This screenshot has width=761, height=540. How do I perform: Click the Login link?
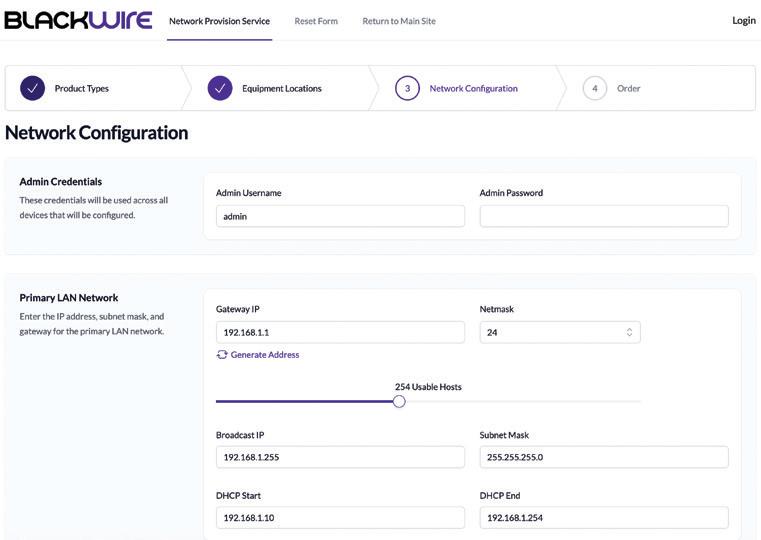pyautogui.click(x=744, y=20)
